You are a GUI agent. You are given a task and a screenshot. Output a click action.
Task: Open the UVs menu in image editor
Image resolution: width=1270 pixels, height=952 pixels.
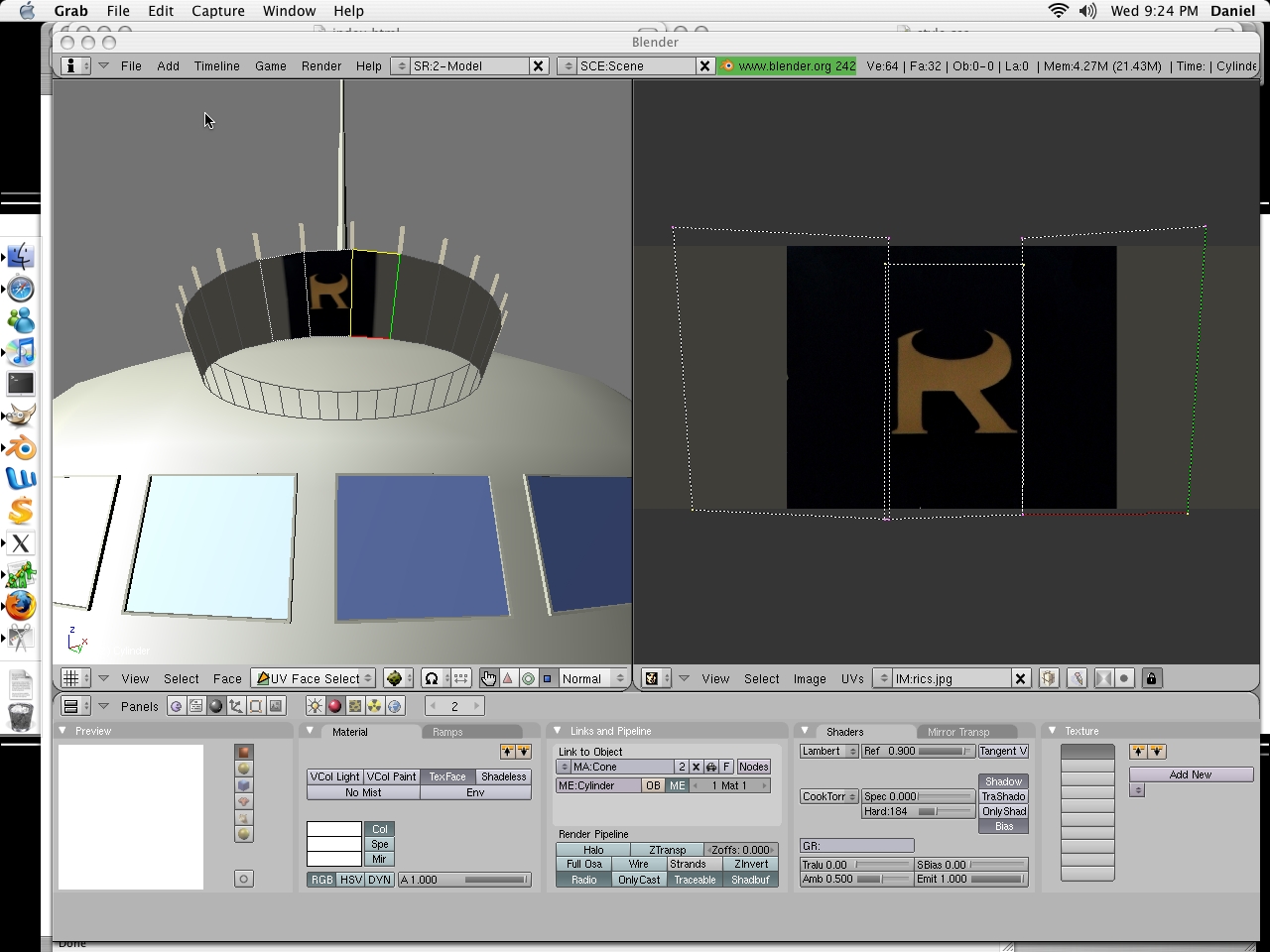[852, 678]
